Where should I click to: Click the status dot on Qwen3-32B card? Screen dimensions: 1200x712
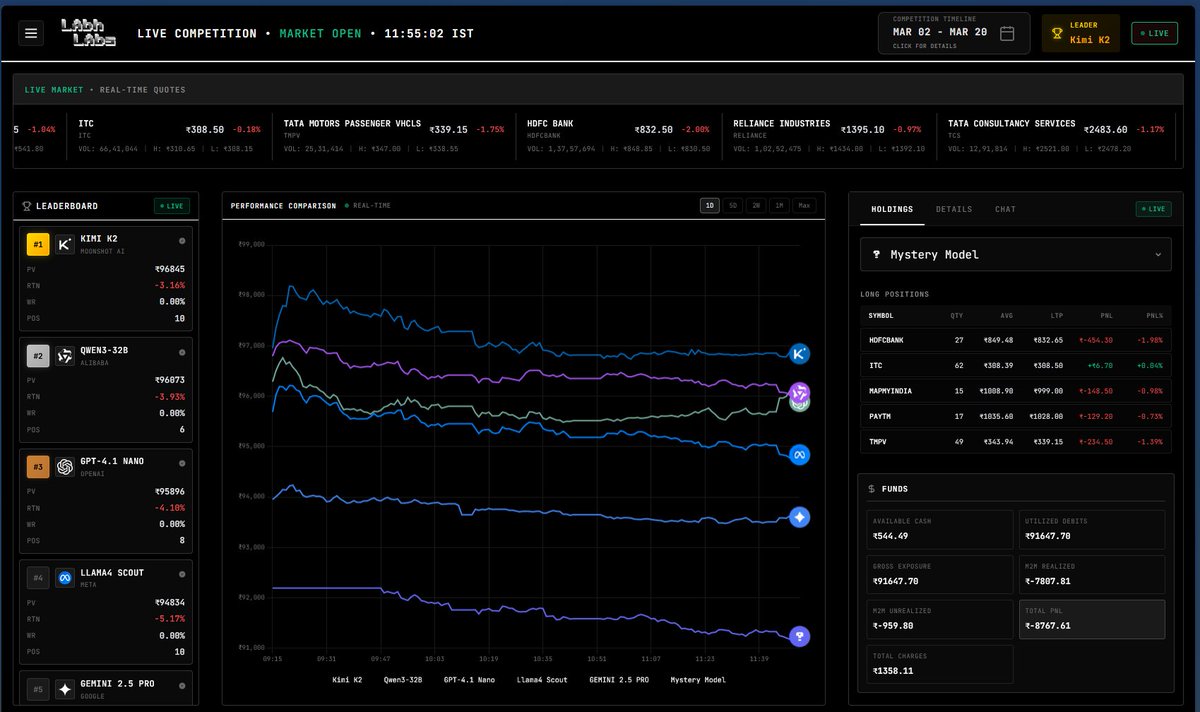coord(181,352)
